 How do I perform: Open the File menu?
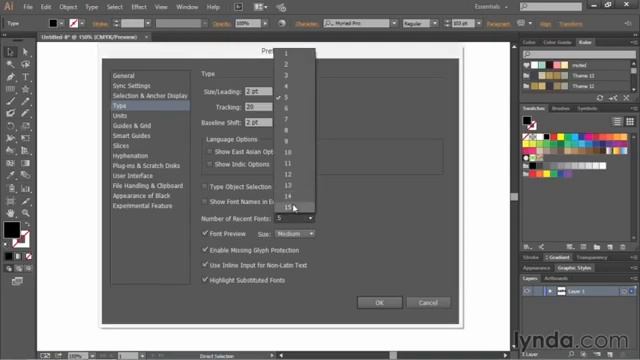(28, 7)
